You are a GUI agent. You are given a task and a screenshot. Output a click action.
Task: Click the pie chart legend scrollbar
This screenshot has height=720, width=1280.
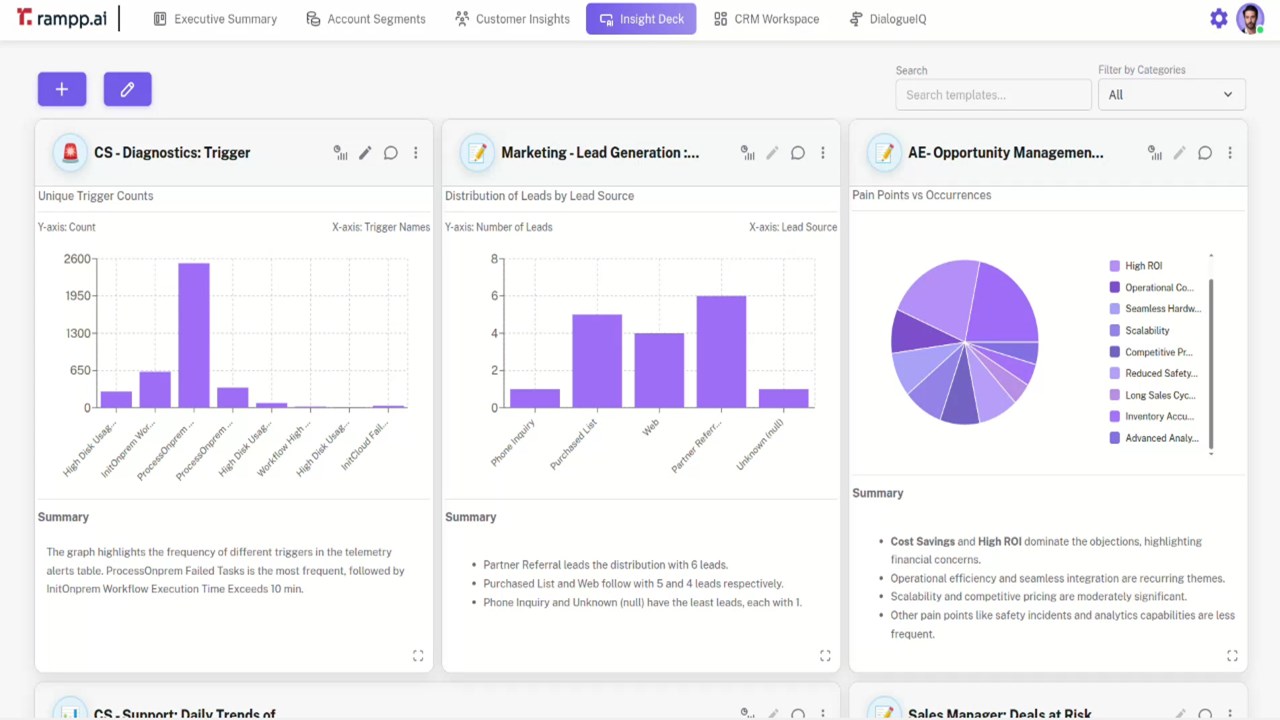pyautogui.click(x=1211, y=364)
